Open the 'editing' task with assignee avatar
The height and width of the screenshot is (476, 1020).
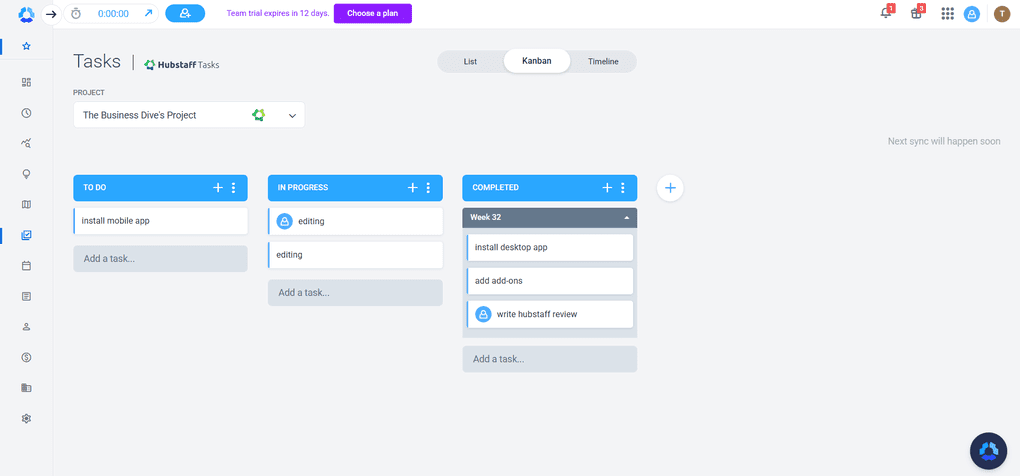coord(355,221)
